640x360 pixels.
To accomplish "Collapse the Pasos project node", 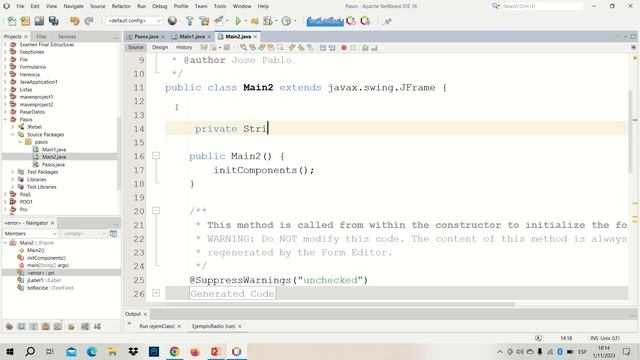I will click(5, 119).
